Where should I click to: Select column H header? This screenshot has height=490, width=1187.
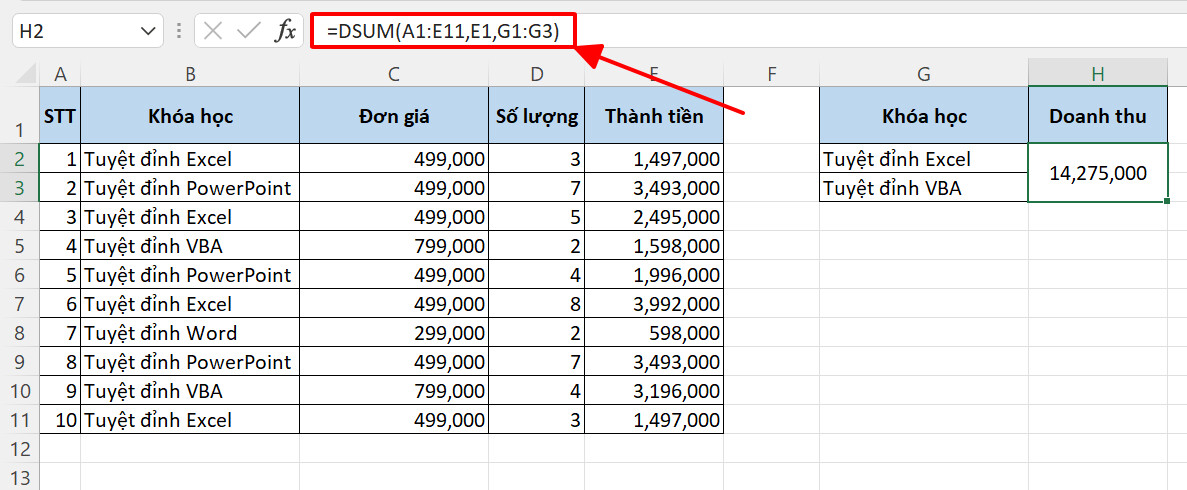[x=1098, y=73]
